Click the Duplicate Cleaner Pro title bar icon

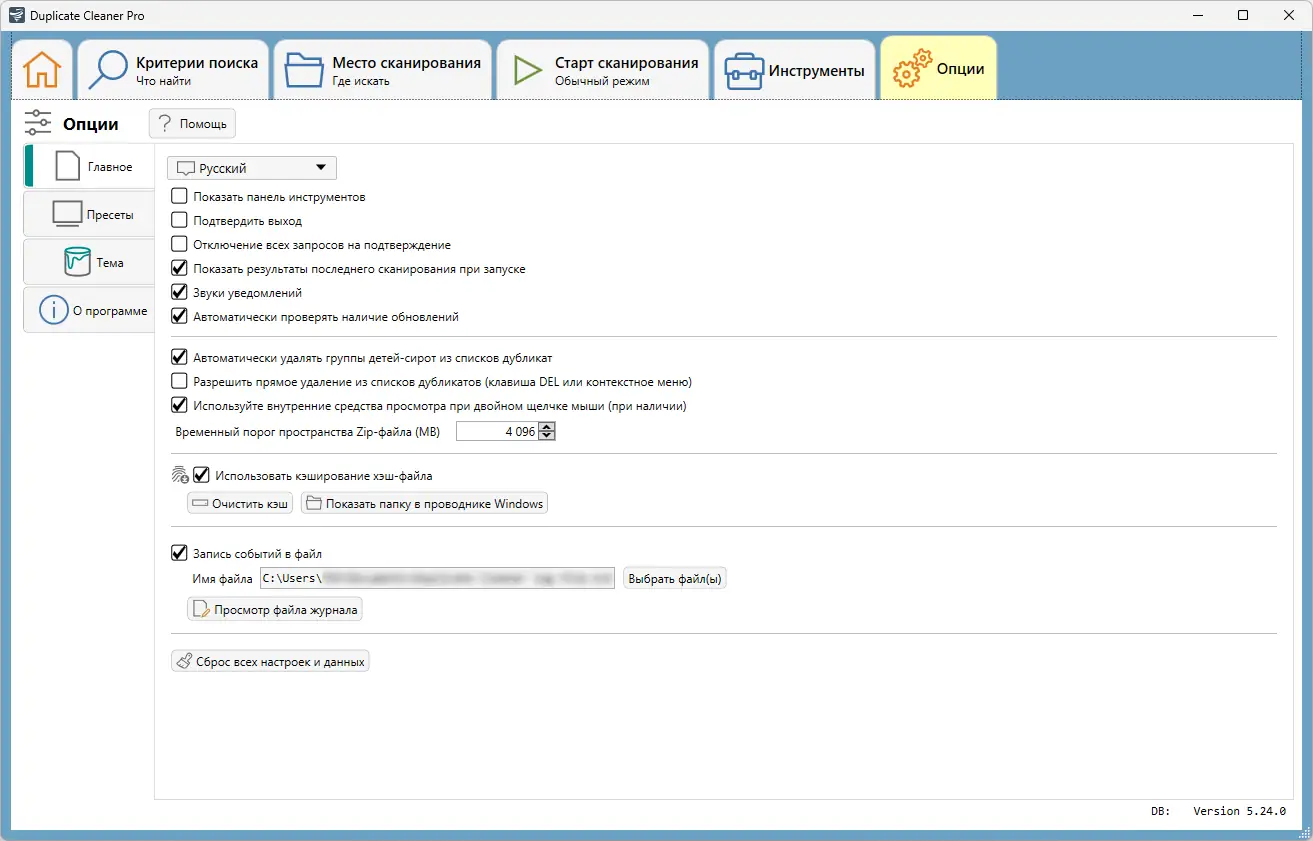pyautogui.click(x=16, y=15)
